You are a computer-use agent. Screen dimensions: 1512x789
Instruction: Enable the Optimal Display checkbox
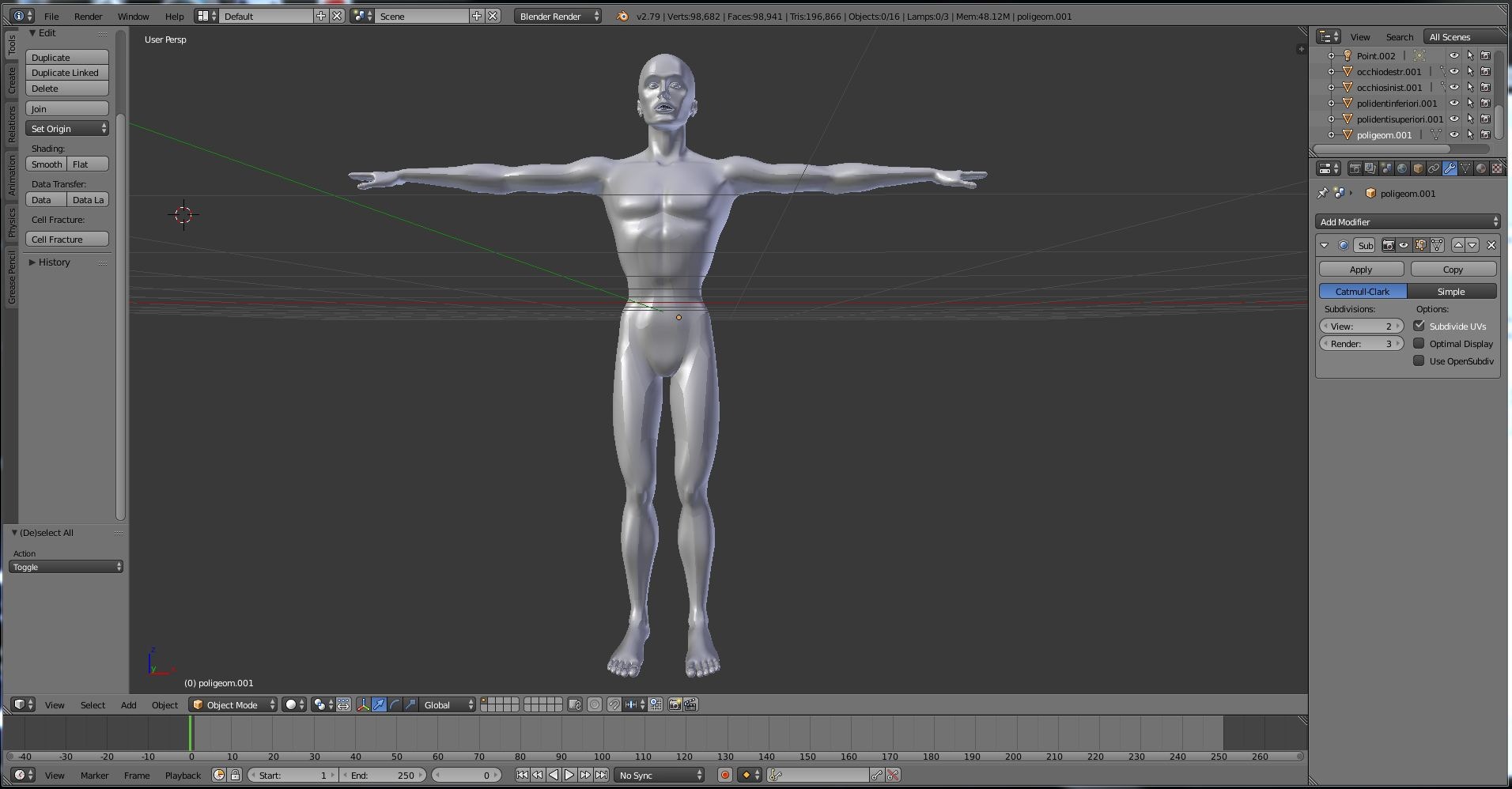(x=1419, y=343)
